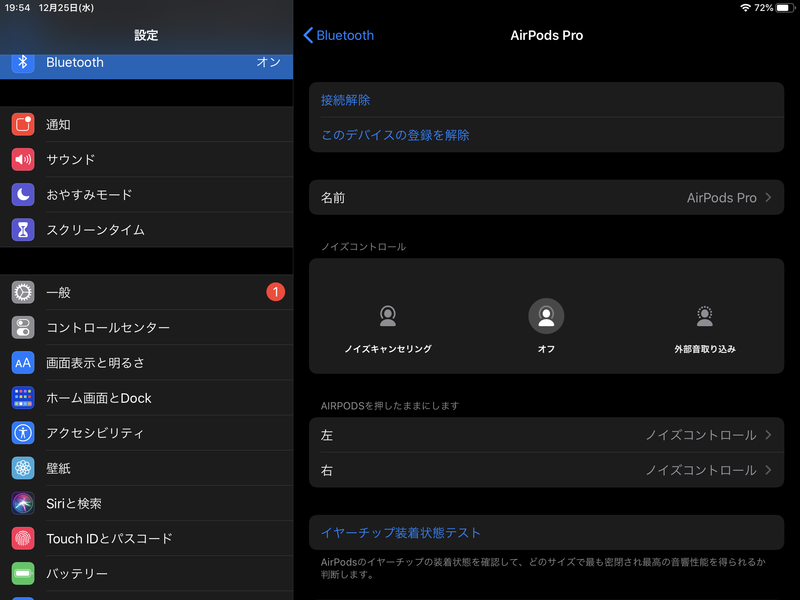Tap the 12月25日(水) date
This screenshot has height=600, width=800.
tap(66, 8)
